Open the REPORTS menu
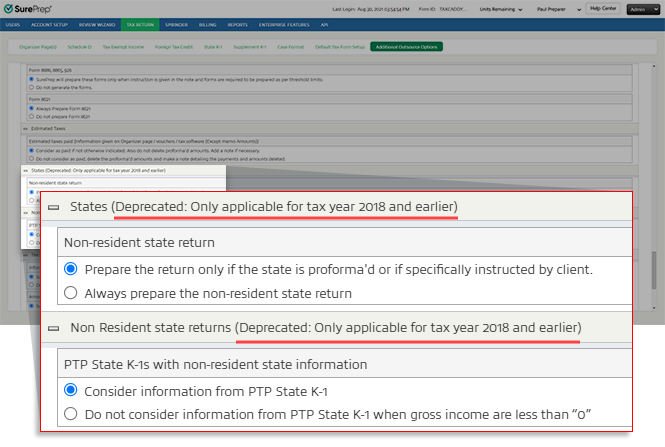This screenshot has height=447, width=665. (x=238, y=25)
